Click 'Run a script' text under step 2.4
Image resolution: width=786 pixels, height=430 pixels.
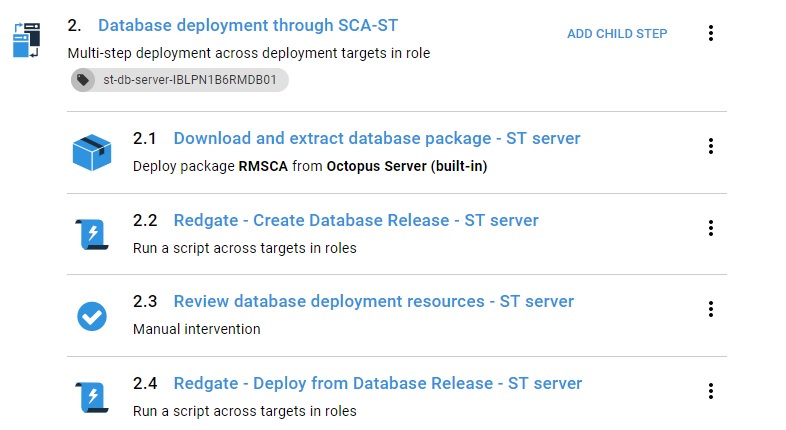tap(245, 411)
